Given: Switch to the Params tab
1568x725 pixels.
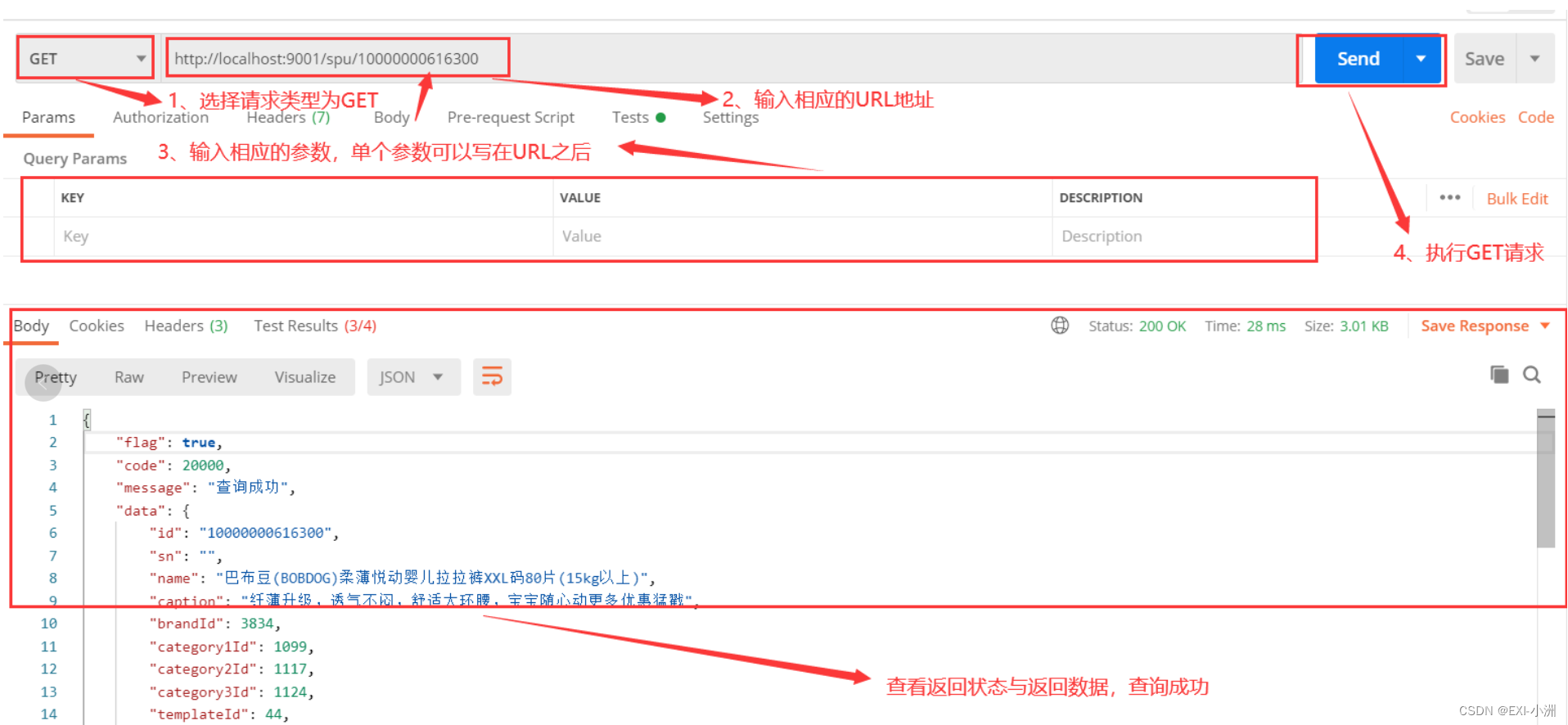Looking at the screenshot, I should click(48, 117).
